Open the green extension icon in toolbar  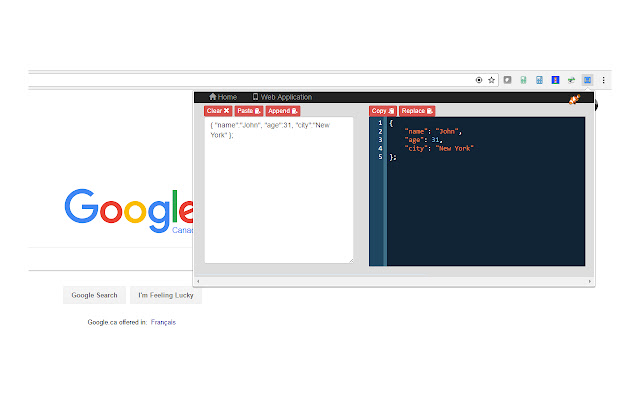pos(523,80)
